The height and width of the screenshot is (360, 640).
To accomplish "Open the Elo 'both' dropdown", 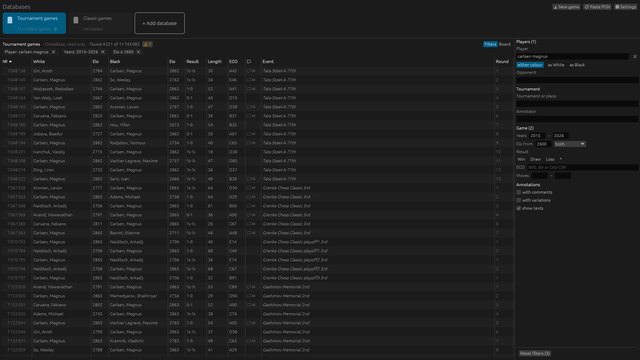I will pos(570,144).
